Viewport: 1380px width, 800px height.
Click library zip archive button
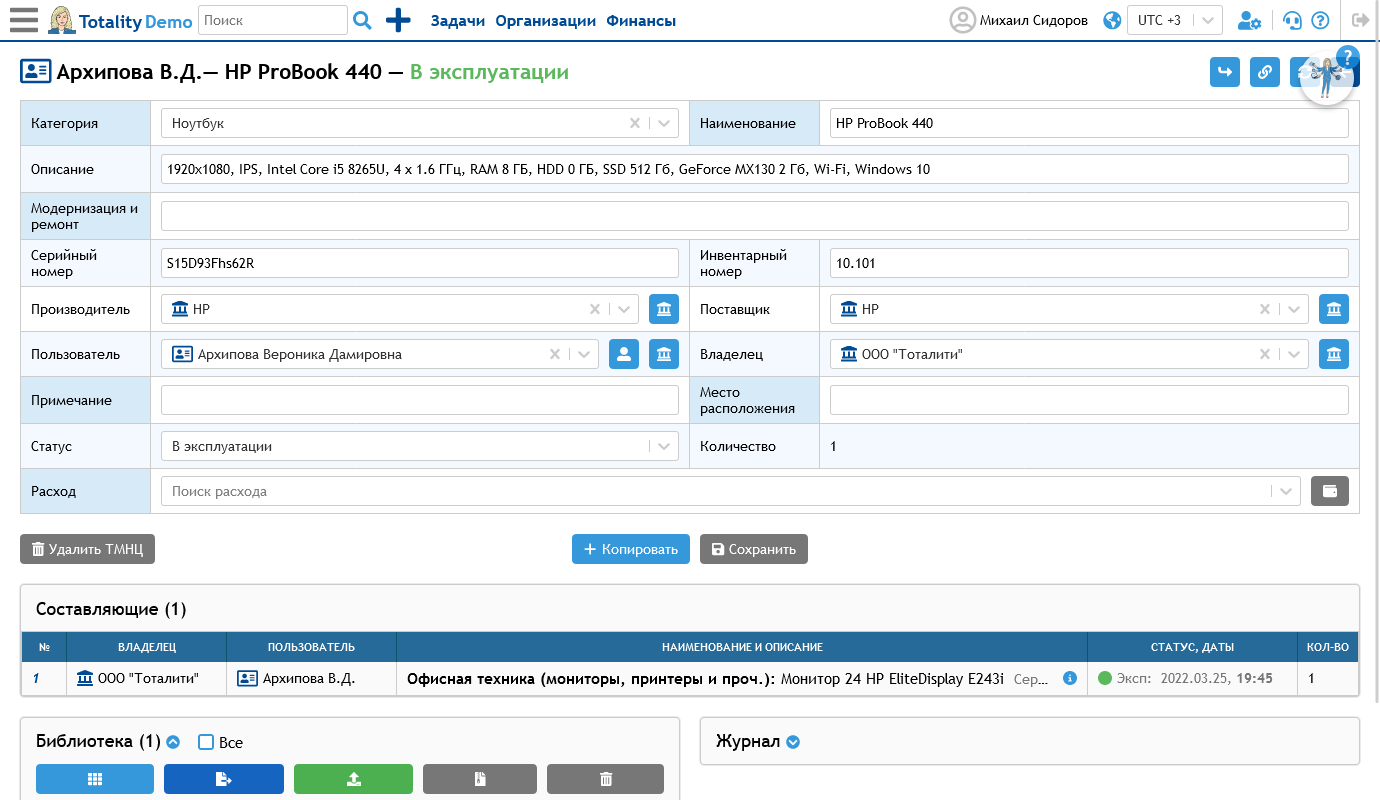click(x=480, y=779)
